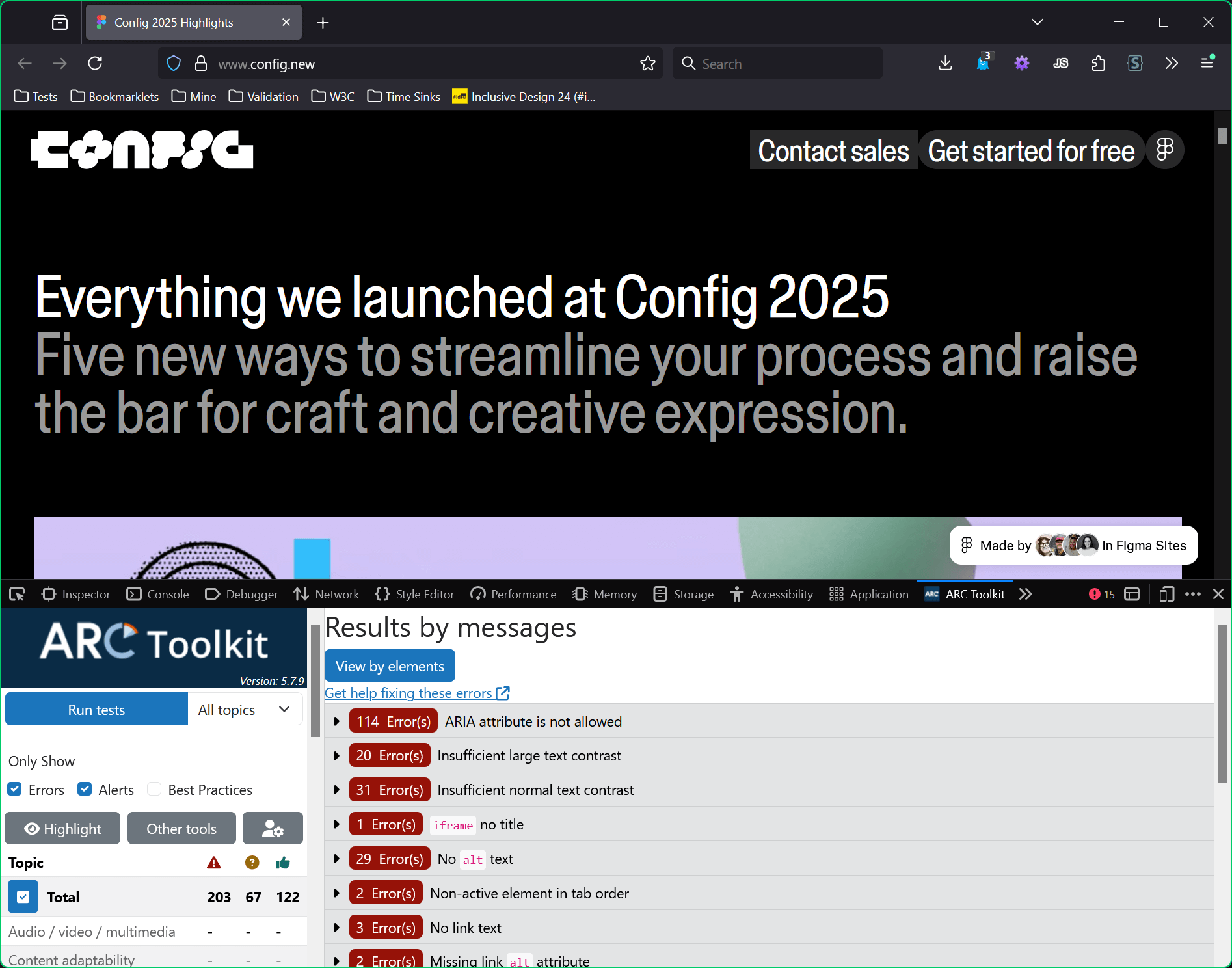1232x968 pixels.
Task: Click the Search input field
Action: [x=778, y=63]
